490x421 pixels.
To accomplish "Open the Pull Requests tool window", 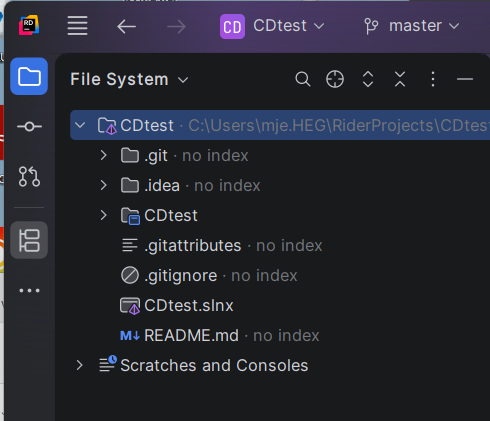I will (x=29, y=176).
